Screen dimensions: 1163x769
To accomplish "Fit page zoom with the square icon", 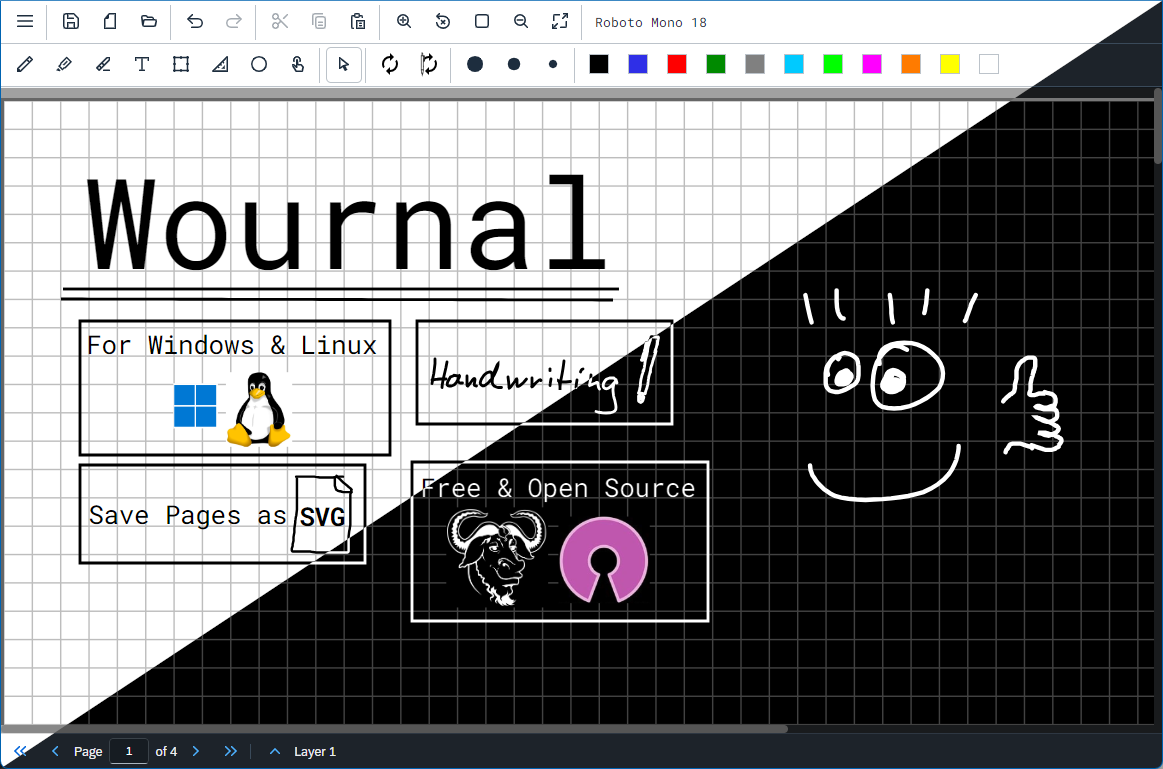I will tap(481, 22).
